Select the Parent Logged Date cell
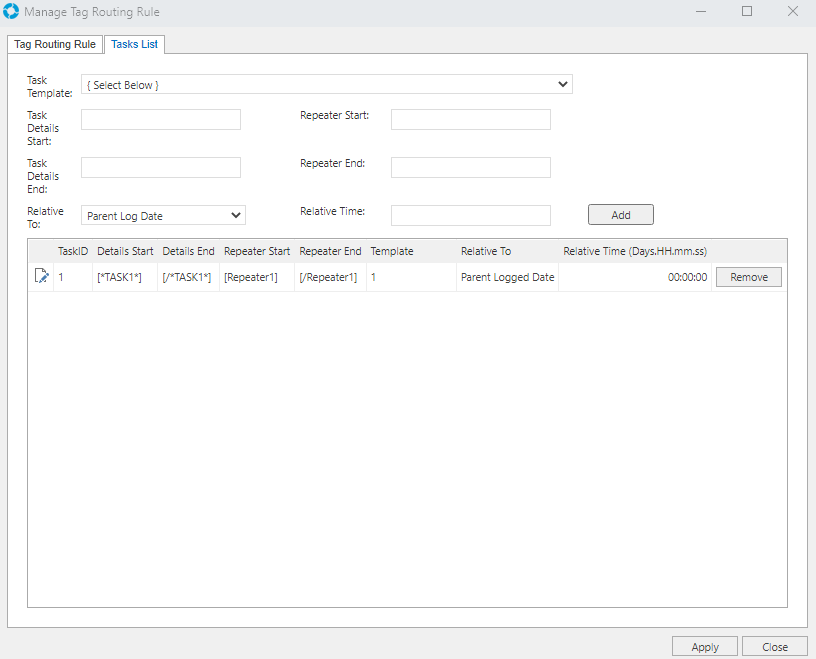816x659 pixels. tap(507, 277)
